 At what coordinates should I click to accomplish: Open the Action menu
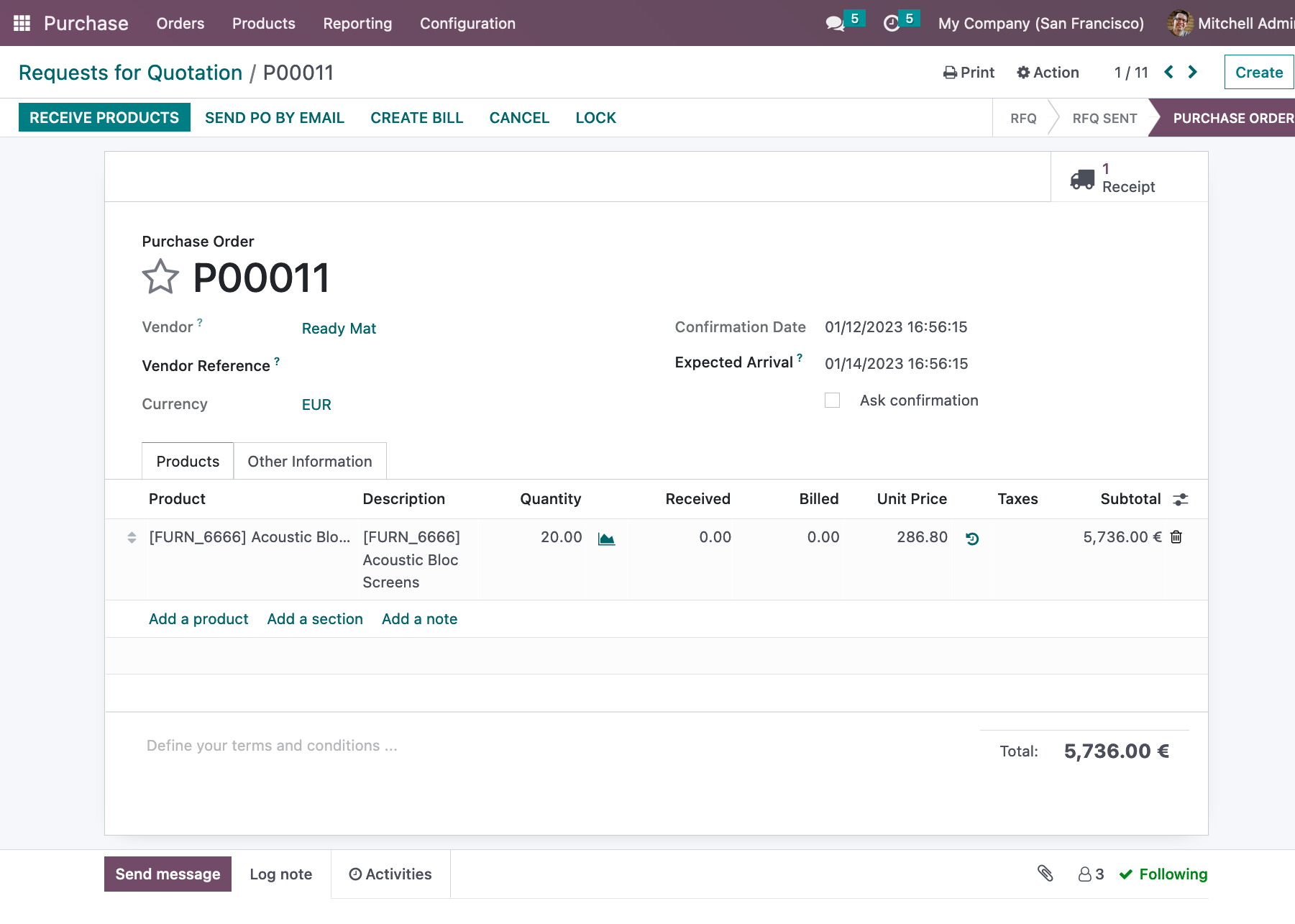pos(1048,73)
